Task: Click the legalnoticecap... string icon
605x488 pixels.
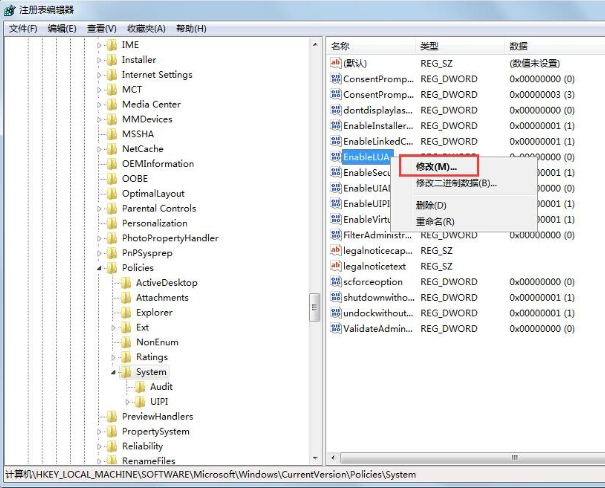Action: click(336, 250)
